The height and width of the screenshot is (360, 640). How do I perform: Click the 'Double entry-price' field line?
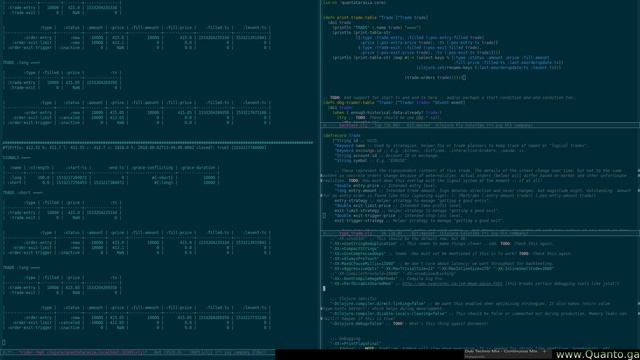(386, 186)
